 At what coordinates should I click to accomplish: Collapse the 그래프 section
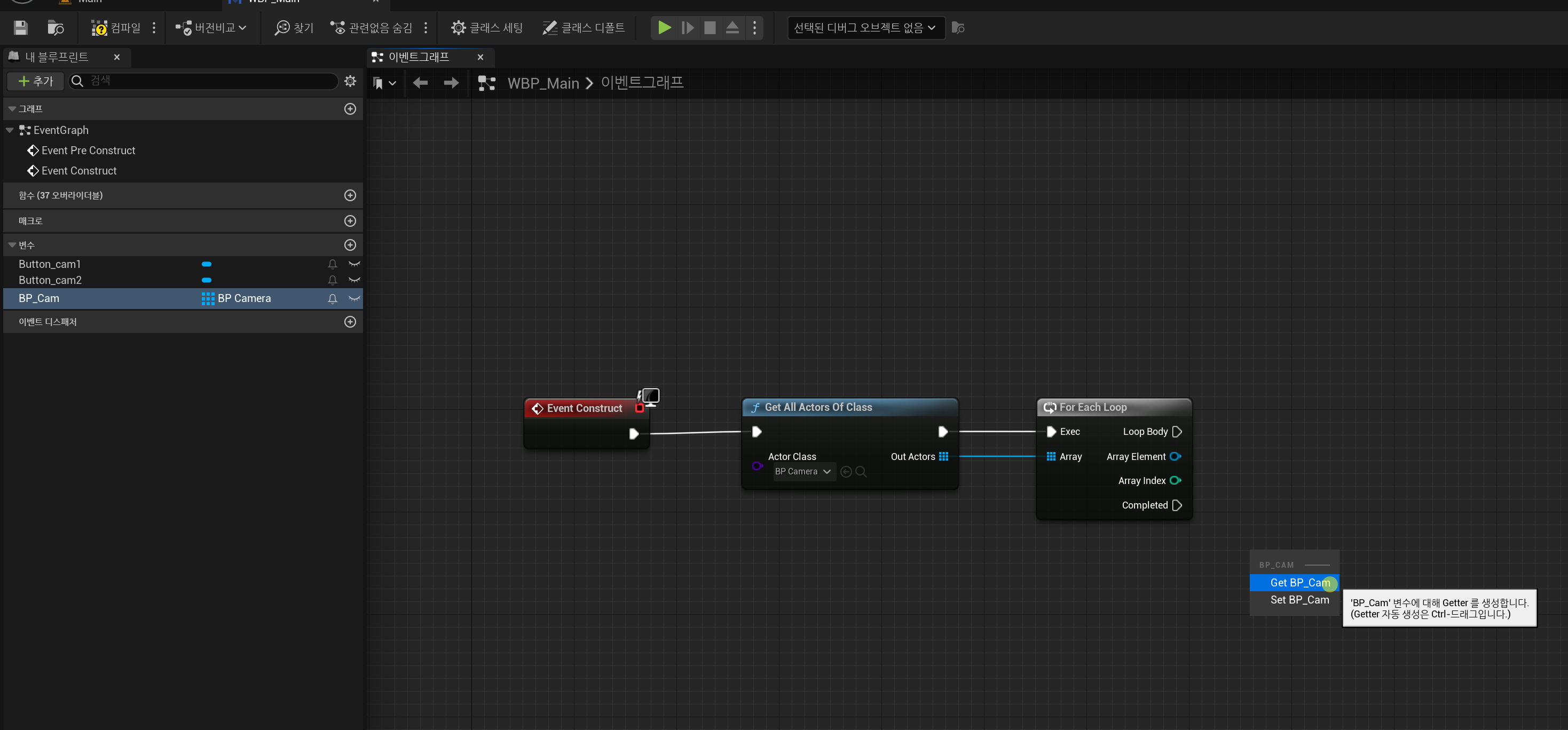[x=12, y=109]
